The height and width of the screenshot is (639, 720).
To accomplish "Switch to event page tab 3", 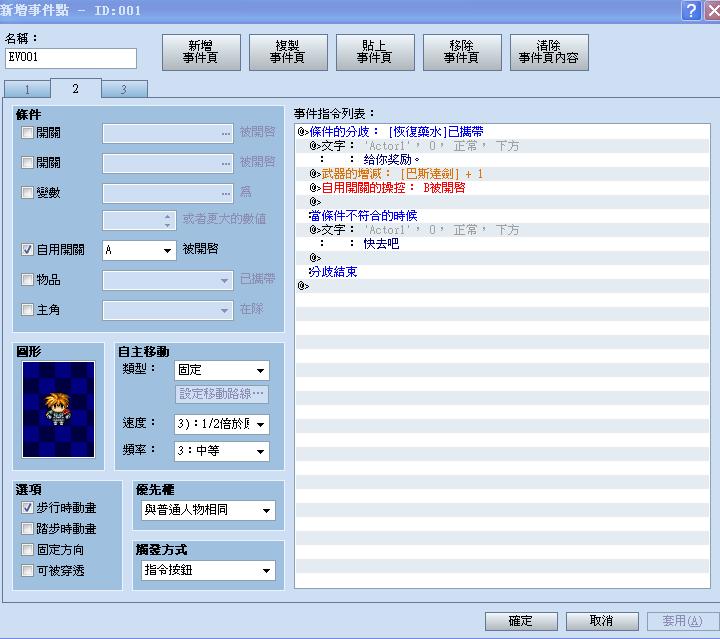I will click(124, 89).
